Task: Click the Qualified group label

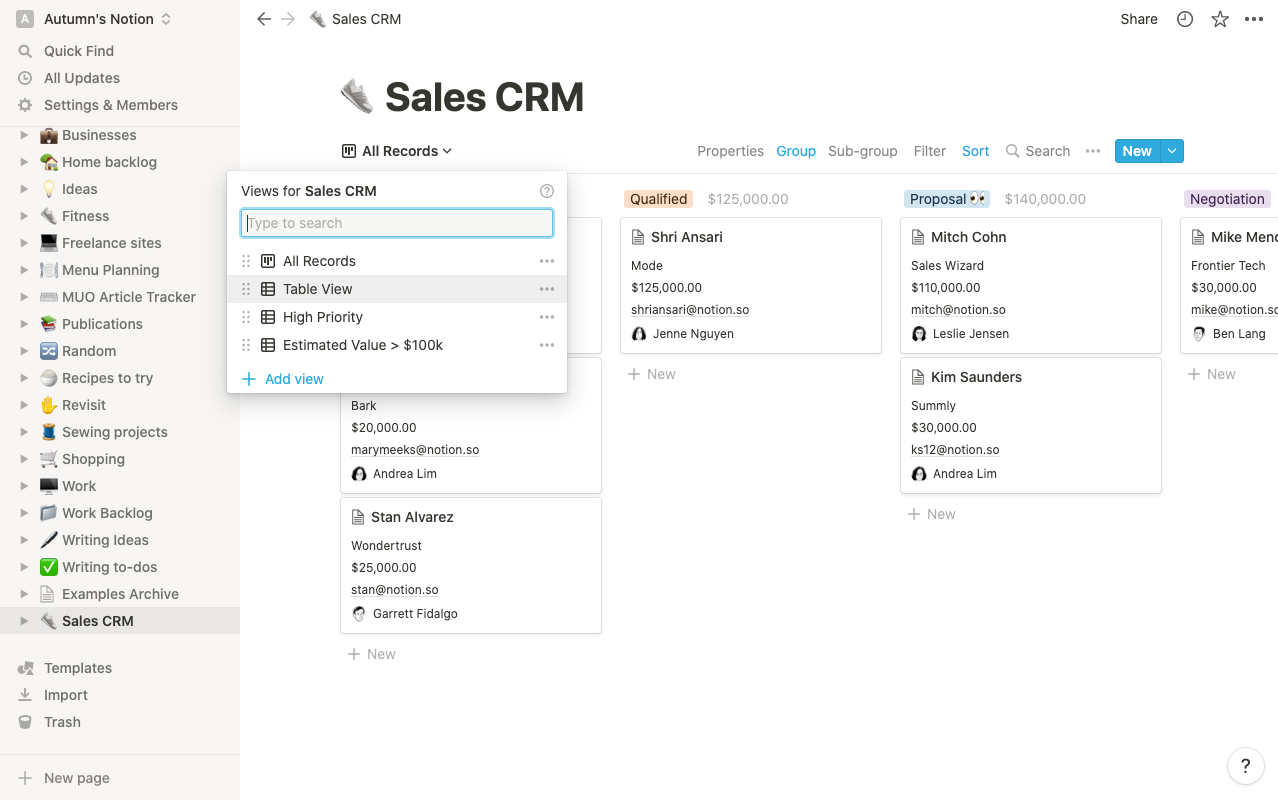Action: coord(659,199)
